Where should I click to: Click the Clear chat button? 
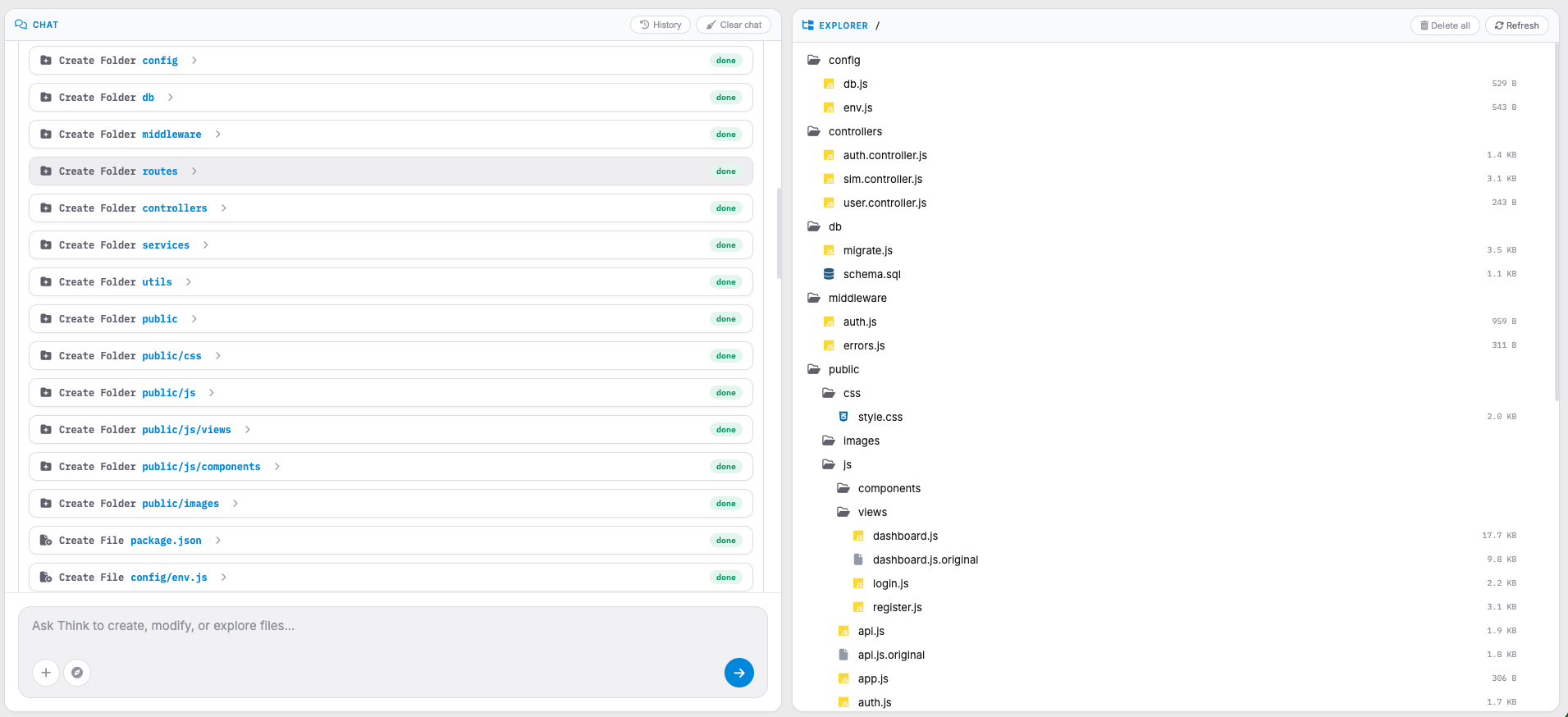734,25
